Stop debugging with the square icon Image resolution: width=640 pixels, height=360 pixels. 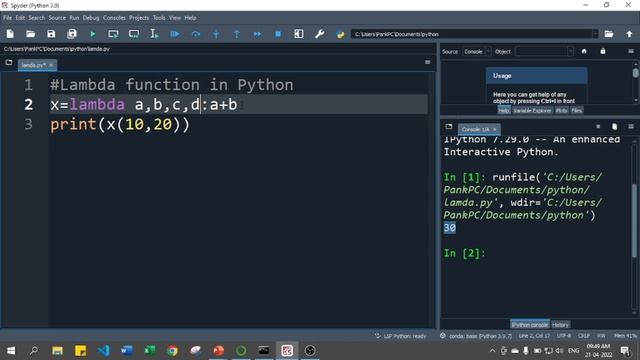point(278,34)
